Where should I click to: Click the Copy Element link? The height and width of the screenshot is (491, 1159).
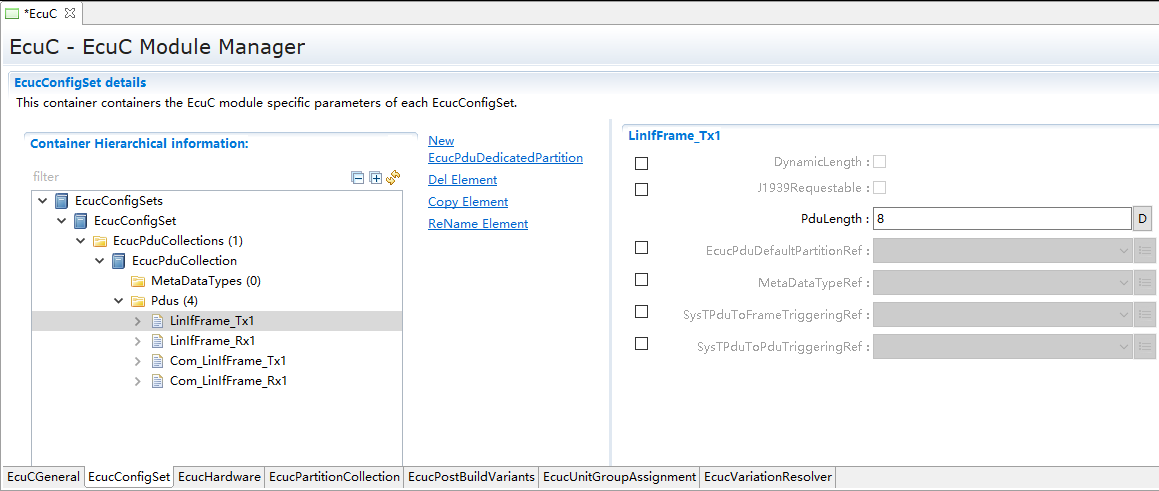click(468, 202)
